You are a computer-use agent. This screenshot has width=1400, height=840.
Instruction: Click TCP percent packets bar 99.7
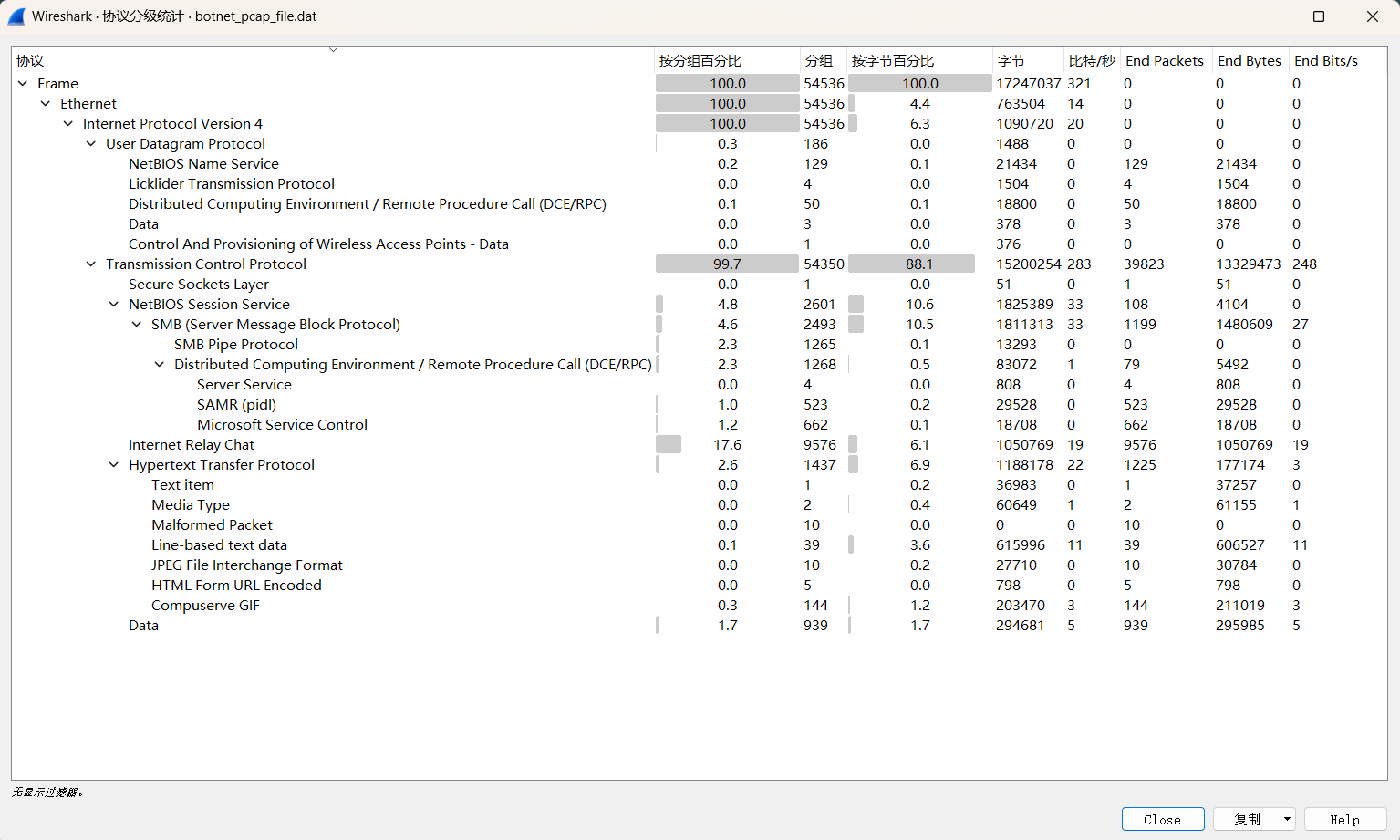(x=727, y=264)
